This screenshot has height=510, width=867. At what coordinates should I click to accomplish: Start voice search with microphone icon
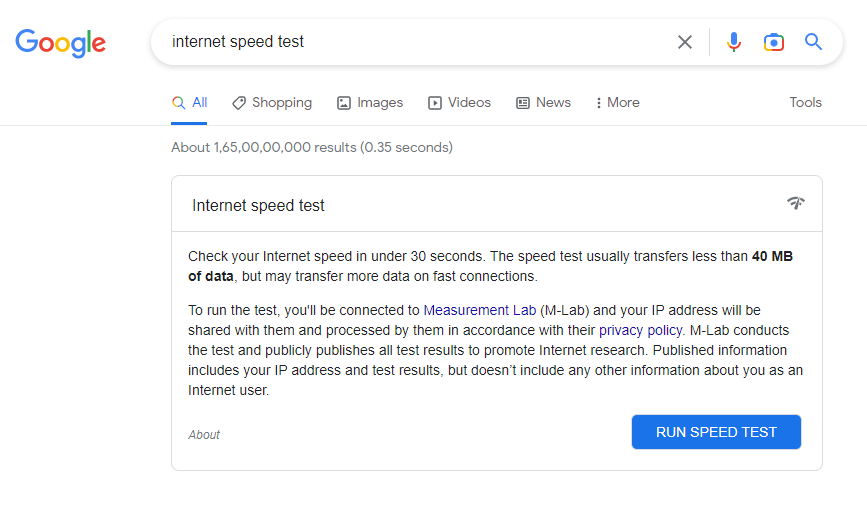[x=734, y=42]
